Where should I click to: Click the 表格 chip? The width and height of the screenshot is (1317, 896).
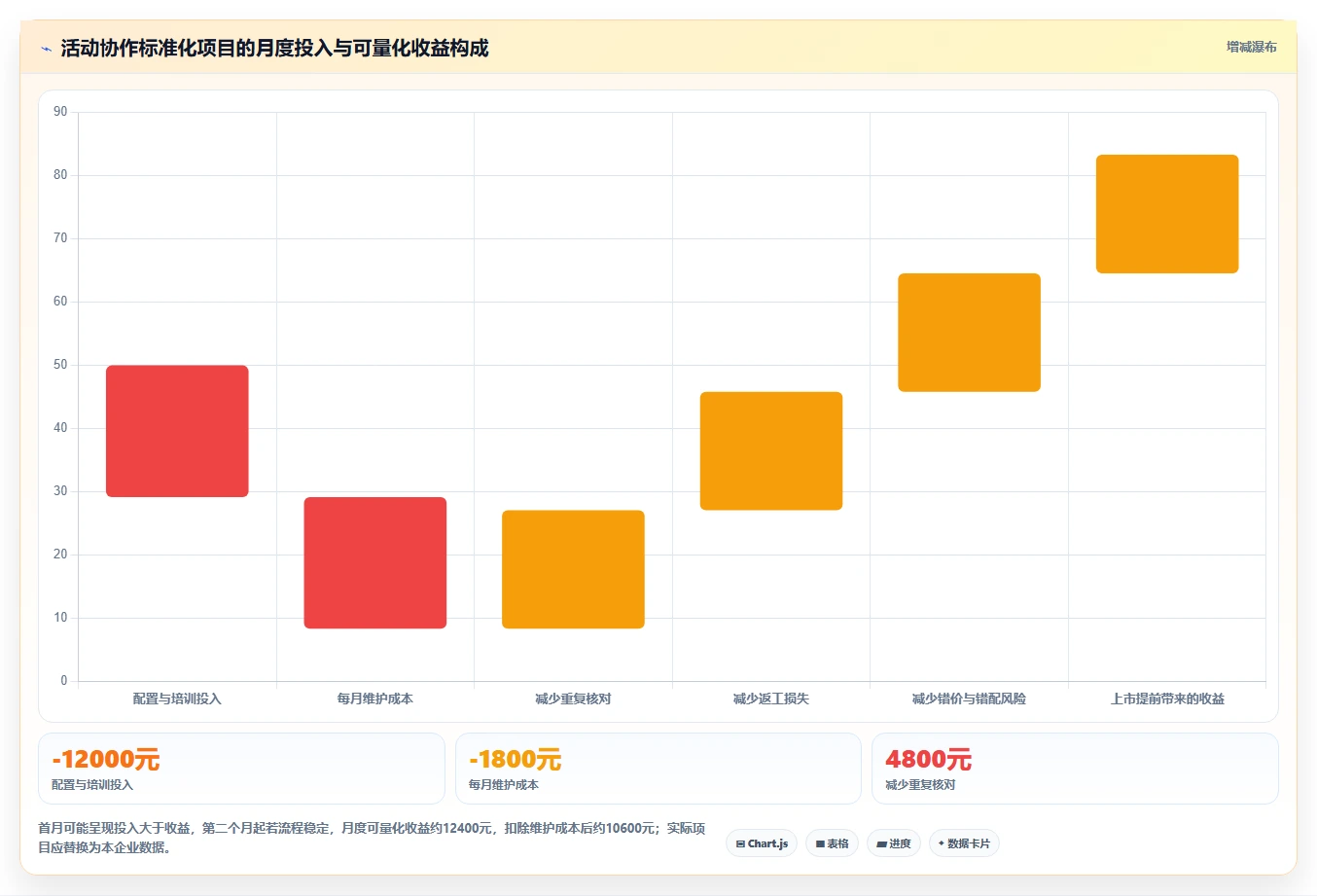click(832, 843)
